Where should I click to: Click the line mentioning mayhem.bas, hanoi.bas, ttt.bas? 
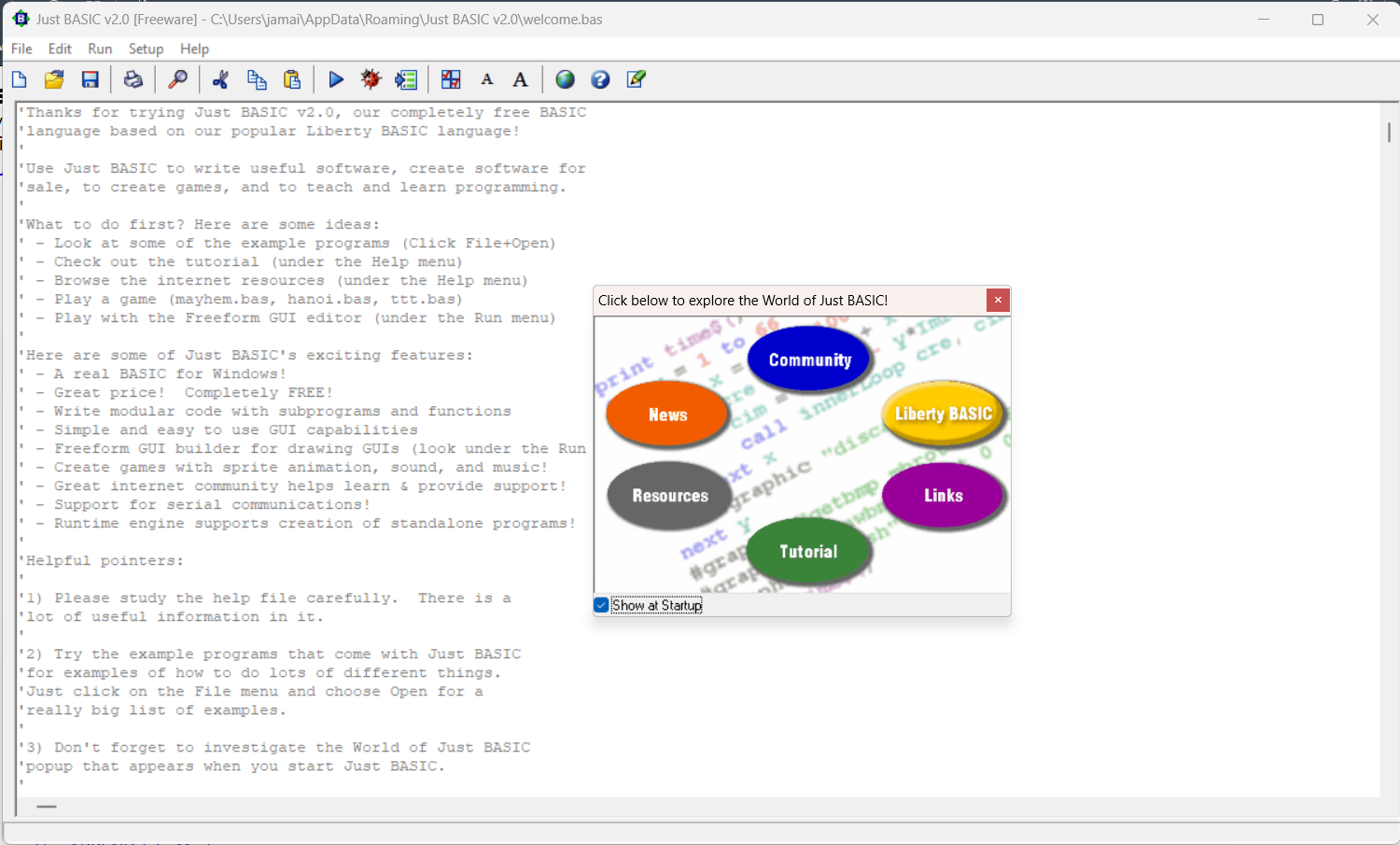(241, 300)
